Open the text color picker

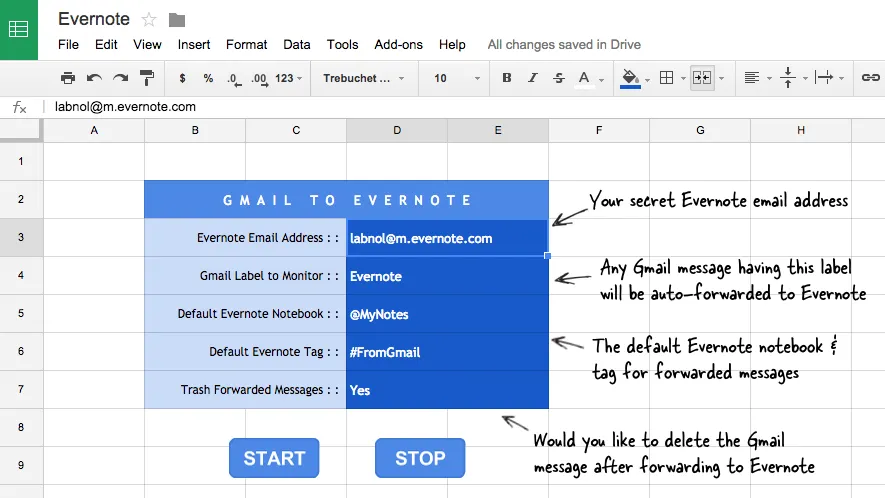[584, 78]
